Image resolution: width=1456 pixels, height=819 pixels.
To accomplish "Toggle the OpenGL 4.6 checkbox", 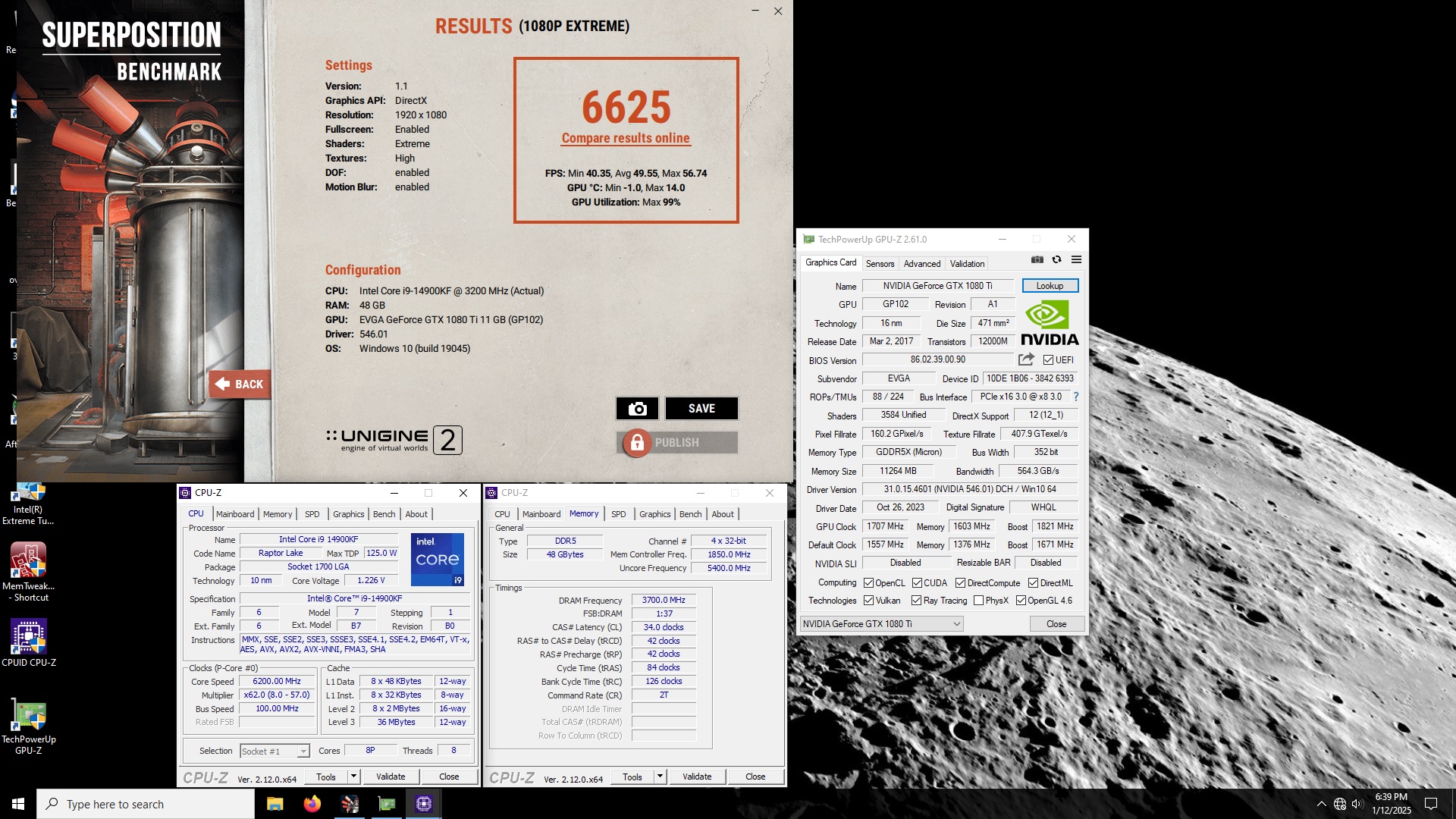I will pyautogui.click(x=1021, y=601).
